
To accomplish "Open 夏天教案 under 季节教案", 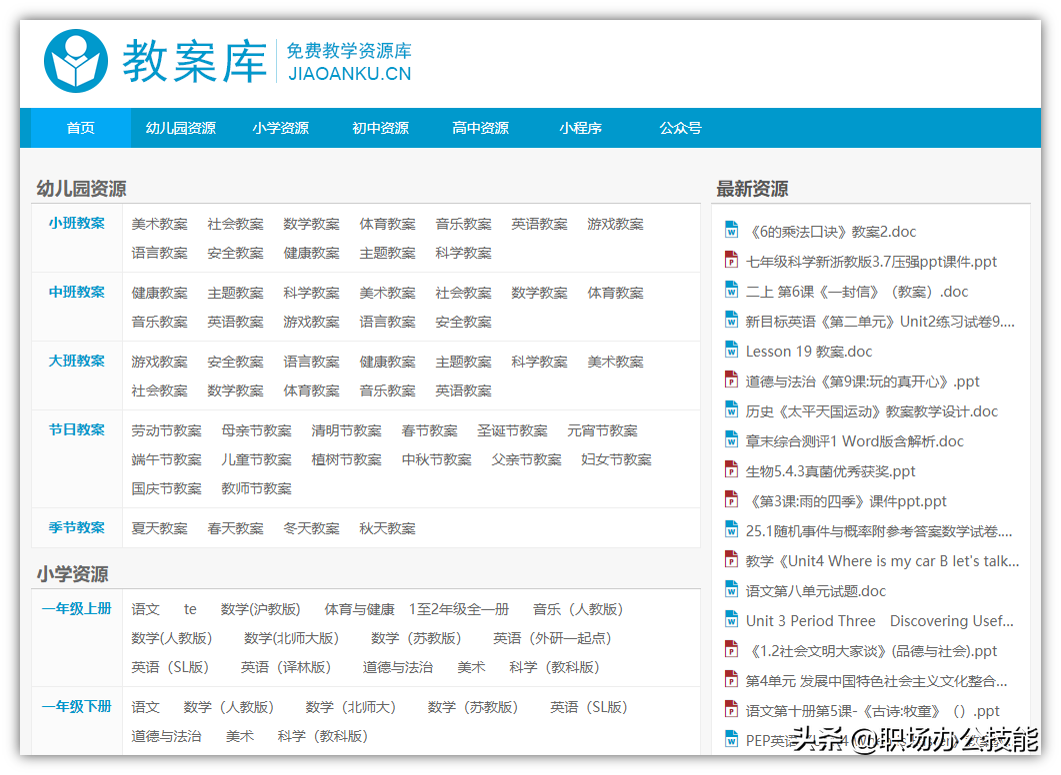I will 160,528.
